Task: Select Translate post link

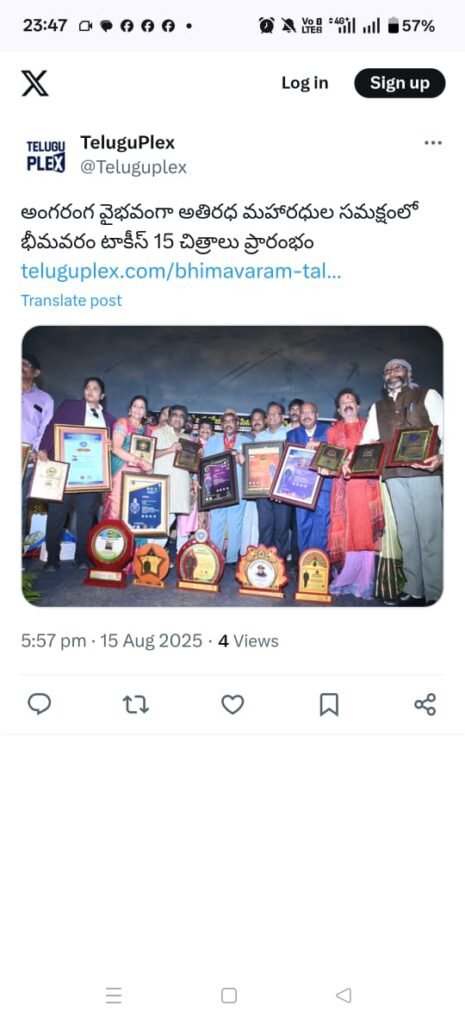Action: click(x=71, y=300)
